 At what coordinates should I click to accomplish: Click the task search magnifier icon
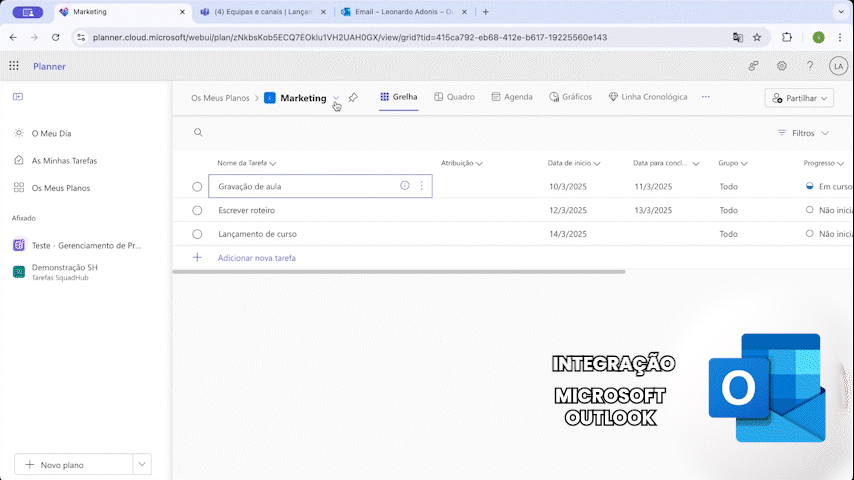click(x=198, y=132)
